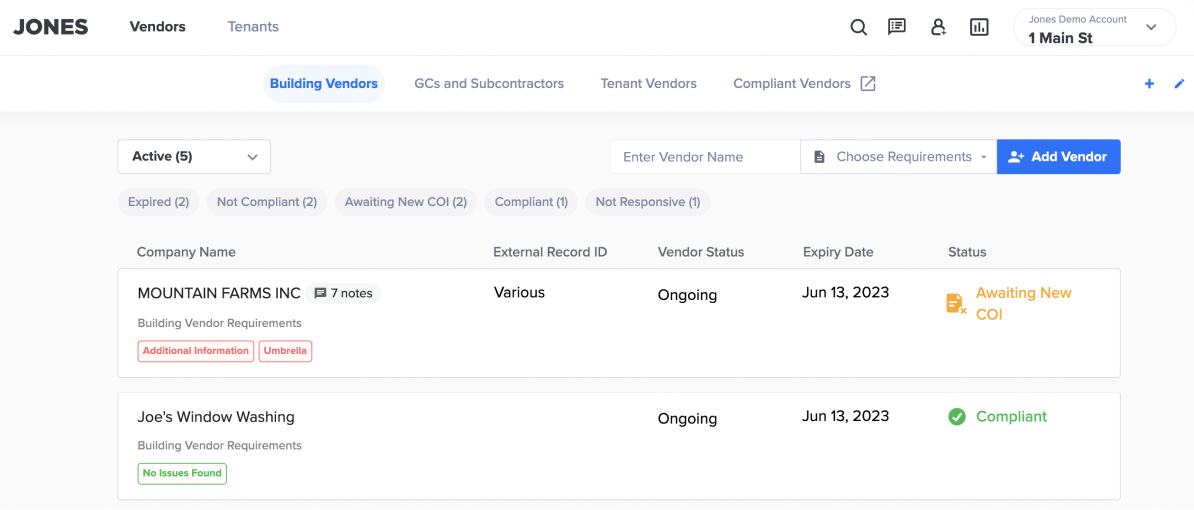Image resolution: width=1194 pixels, height=510 pixels.
Task: Click the blue plus icon
Action: 1149,84
